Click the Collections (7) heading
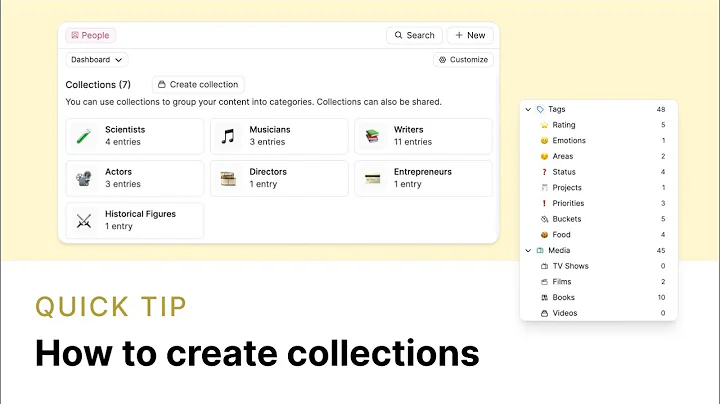Viewport: 720px width, 404px height. [98, 84]
